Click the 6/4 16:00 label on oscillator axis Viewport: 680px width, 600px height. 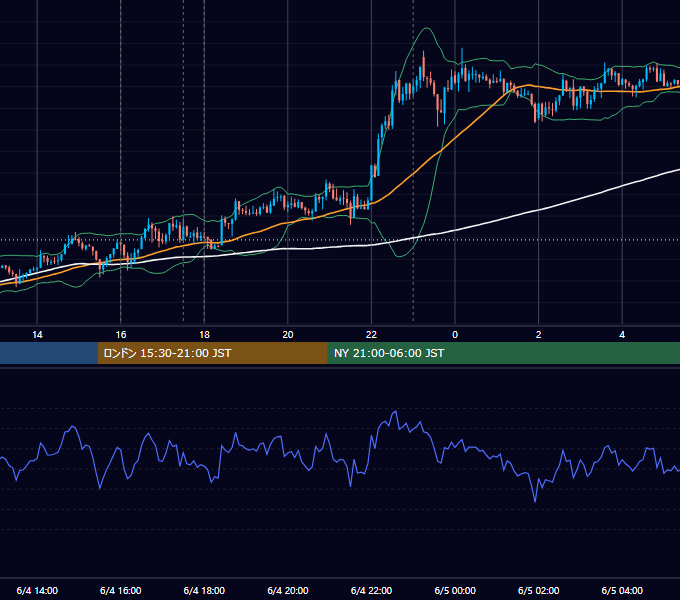click(x=121, y=590)
